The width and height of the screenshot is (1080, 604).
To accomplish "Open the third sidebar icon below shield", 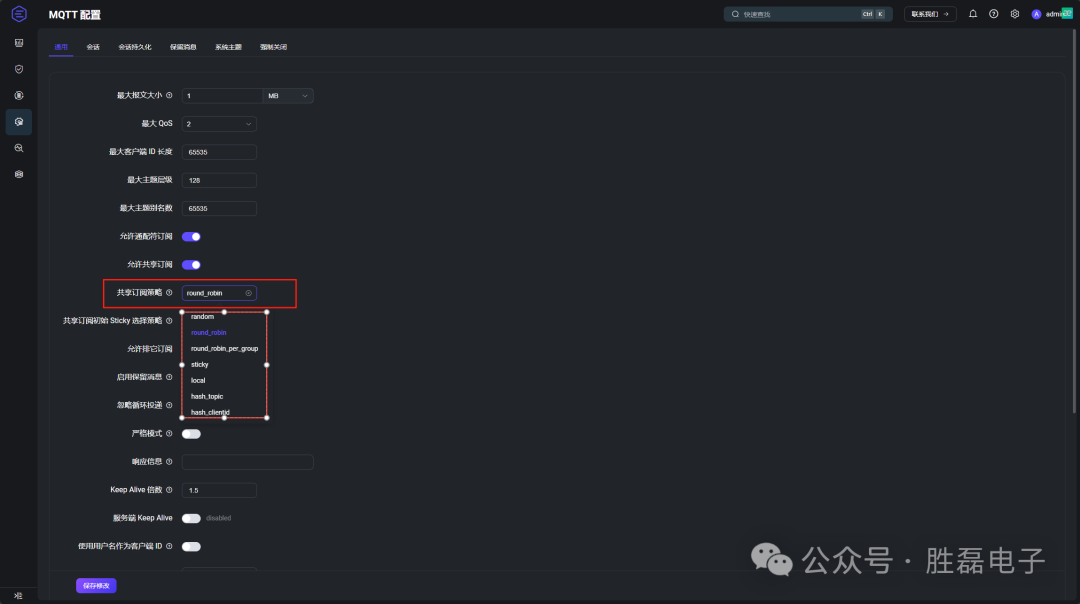I will coord(19,95).
